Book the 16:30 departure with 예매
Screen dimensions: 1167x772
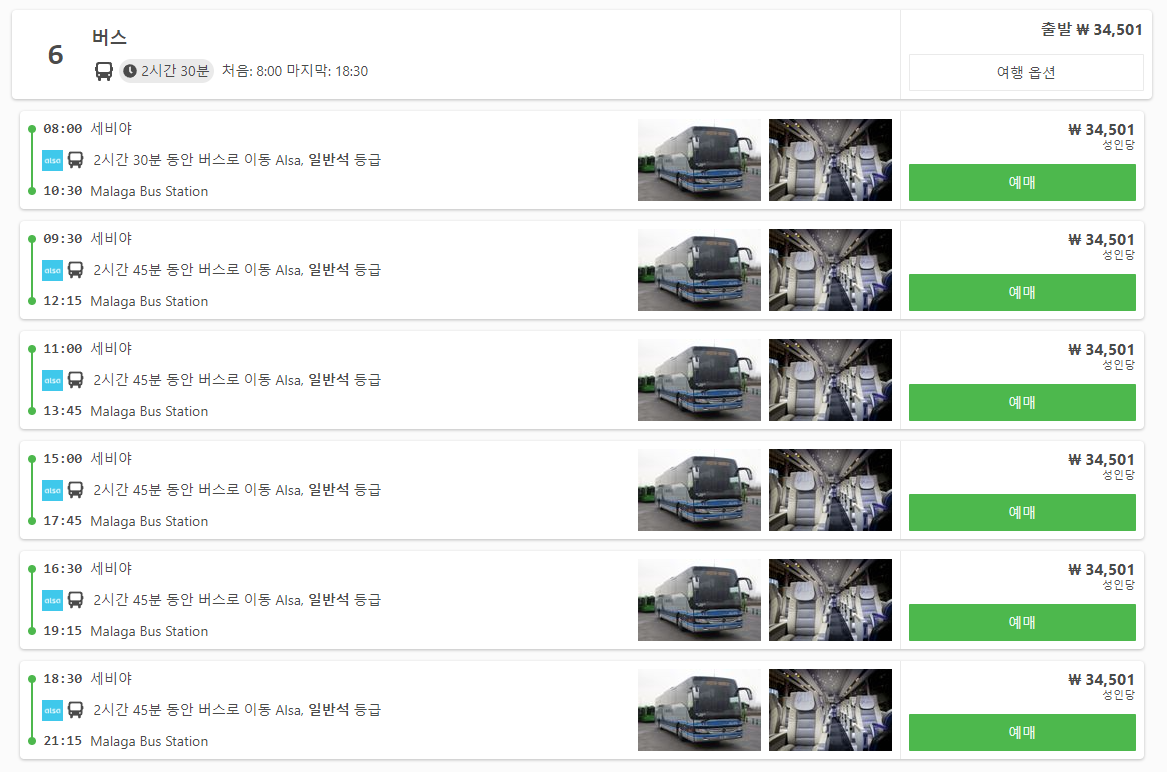(x=1022, y=622)
